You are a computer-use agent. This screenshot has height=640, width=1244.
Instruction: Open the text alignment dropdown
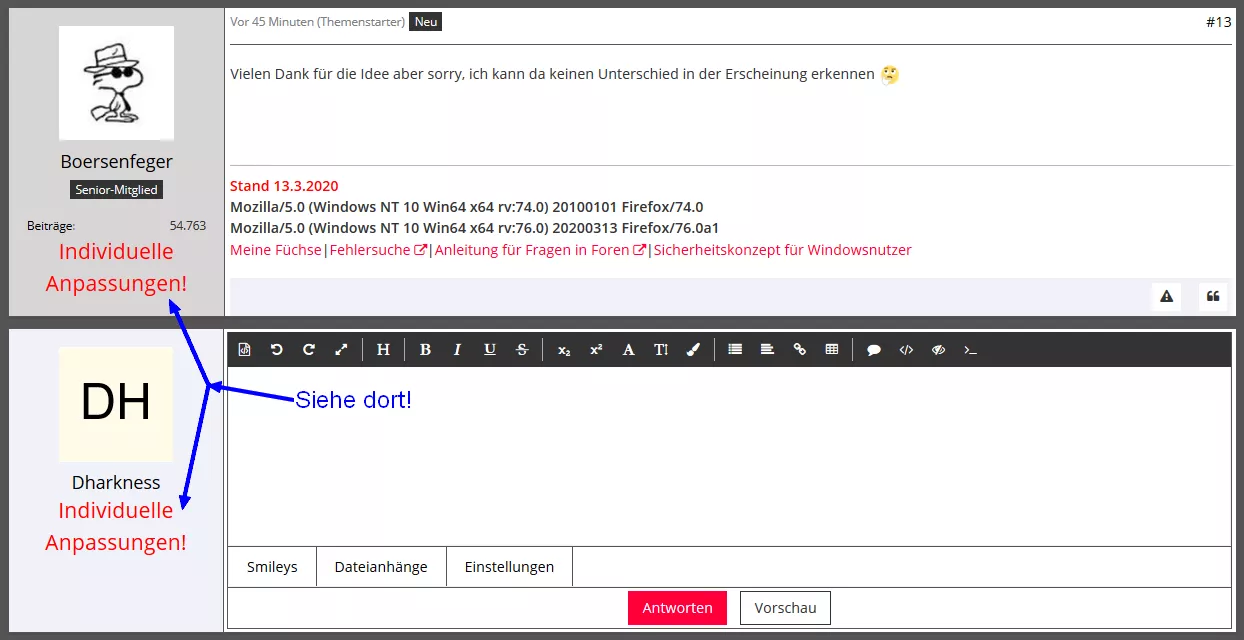(x=767, y=350)
